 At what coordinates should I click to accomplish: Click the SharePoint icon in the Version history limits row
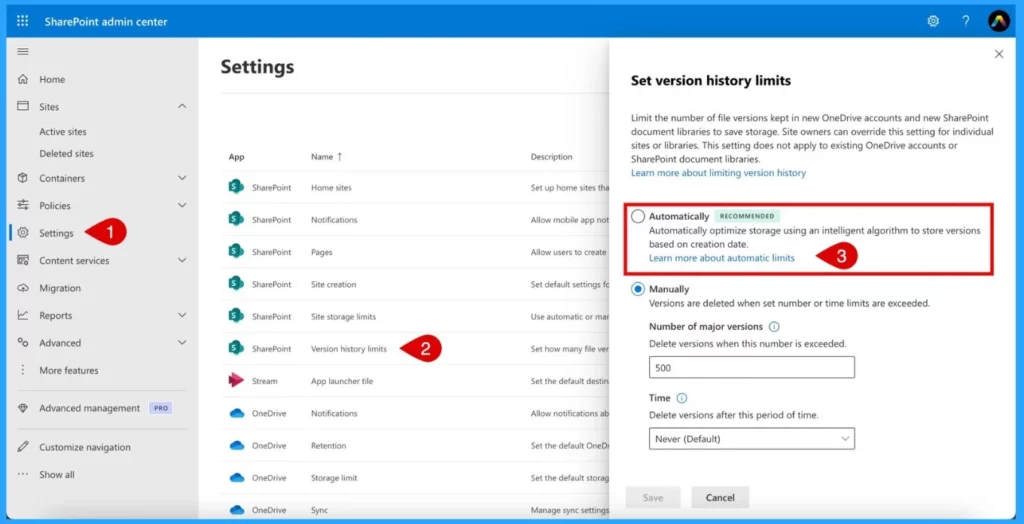pyautogui.click(x=236, y=348)
